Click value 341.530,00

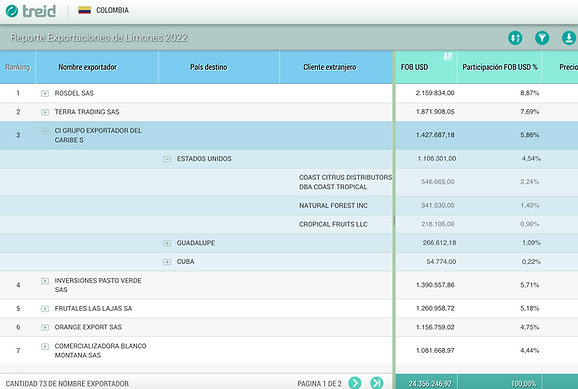coord(438,205)
